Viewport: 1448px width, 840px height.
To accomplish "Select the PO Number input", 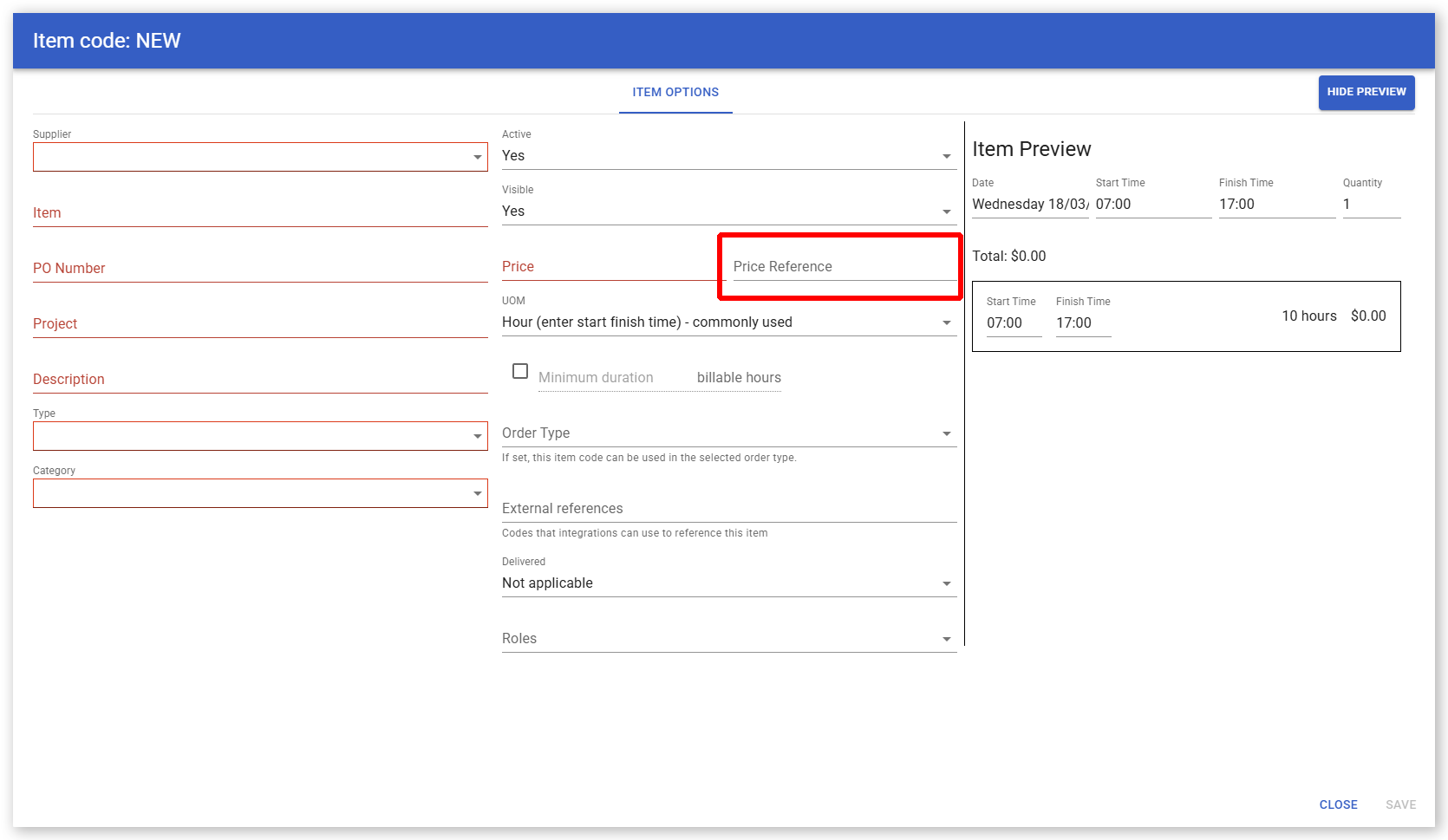I will (x=259, y=269).
